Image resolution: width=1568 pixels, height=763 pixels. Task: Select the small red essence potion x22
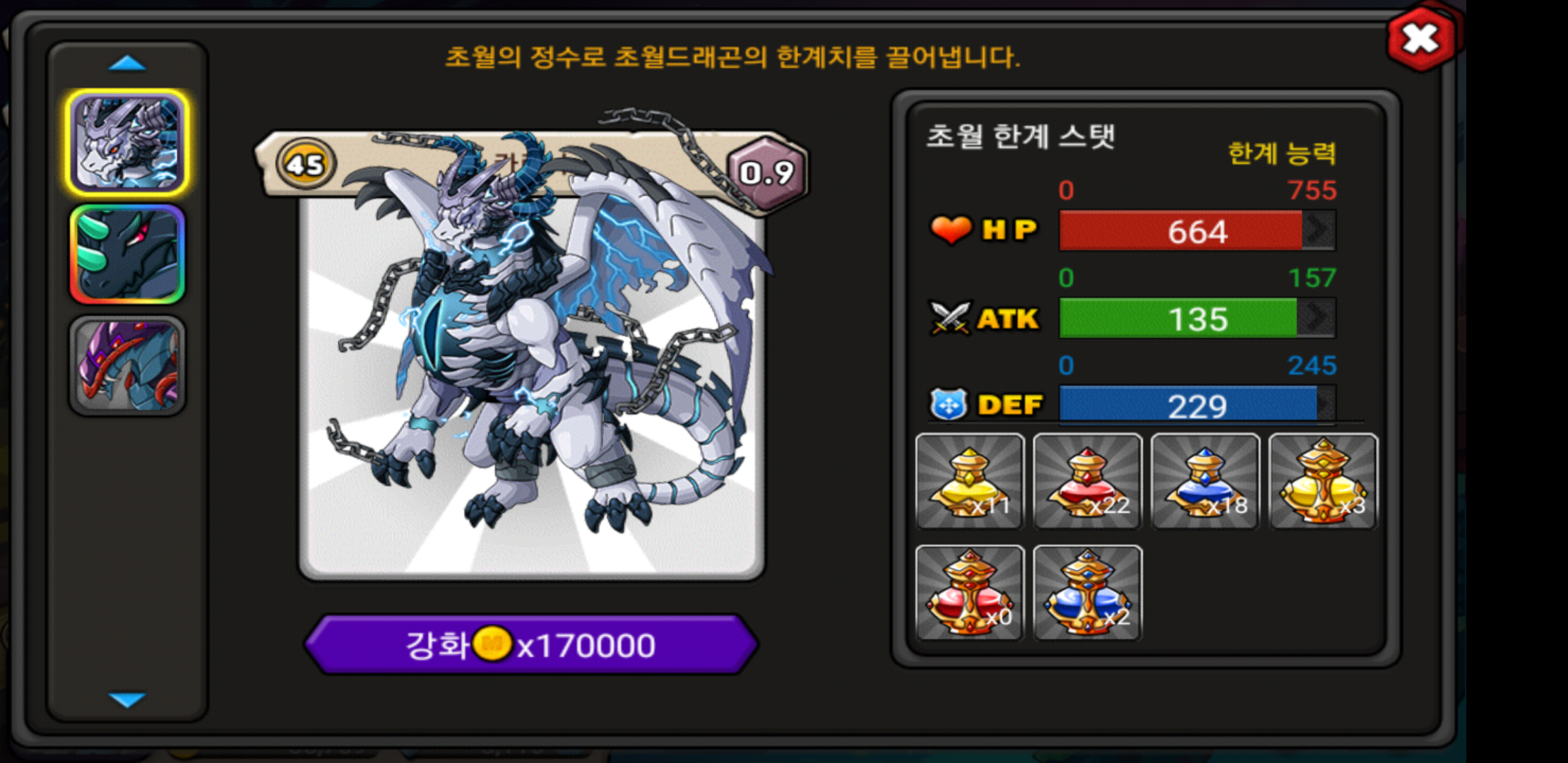coord(1088,481)
